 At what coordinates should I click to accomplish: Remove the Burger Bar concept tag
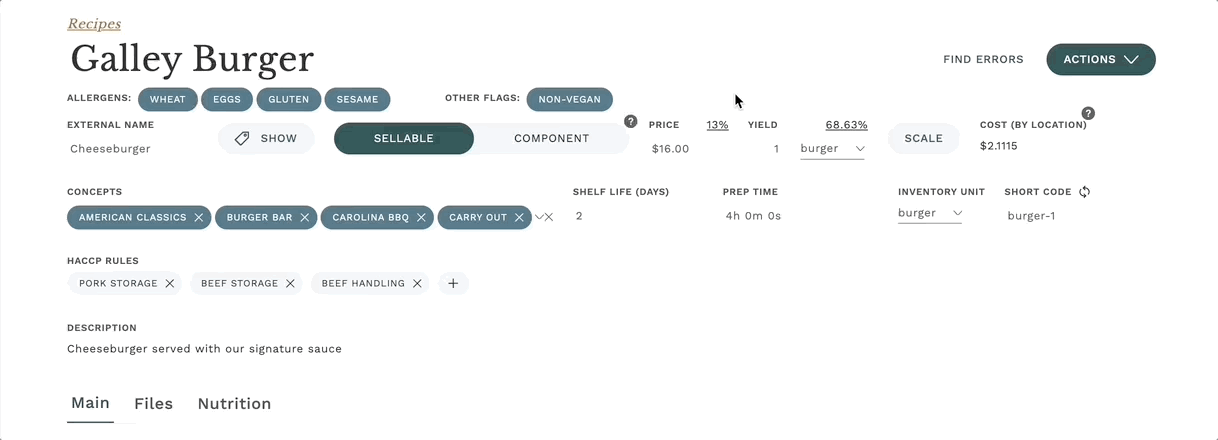(305, 217)
